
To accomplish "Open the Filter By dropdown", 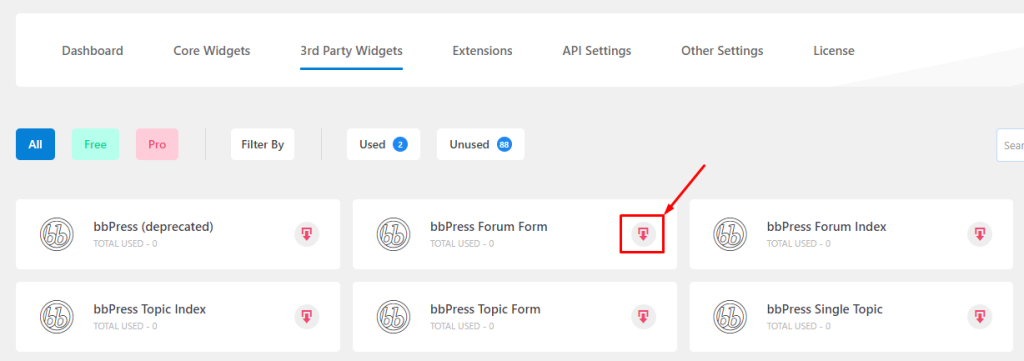I will point(263,144).
